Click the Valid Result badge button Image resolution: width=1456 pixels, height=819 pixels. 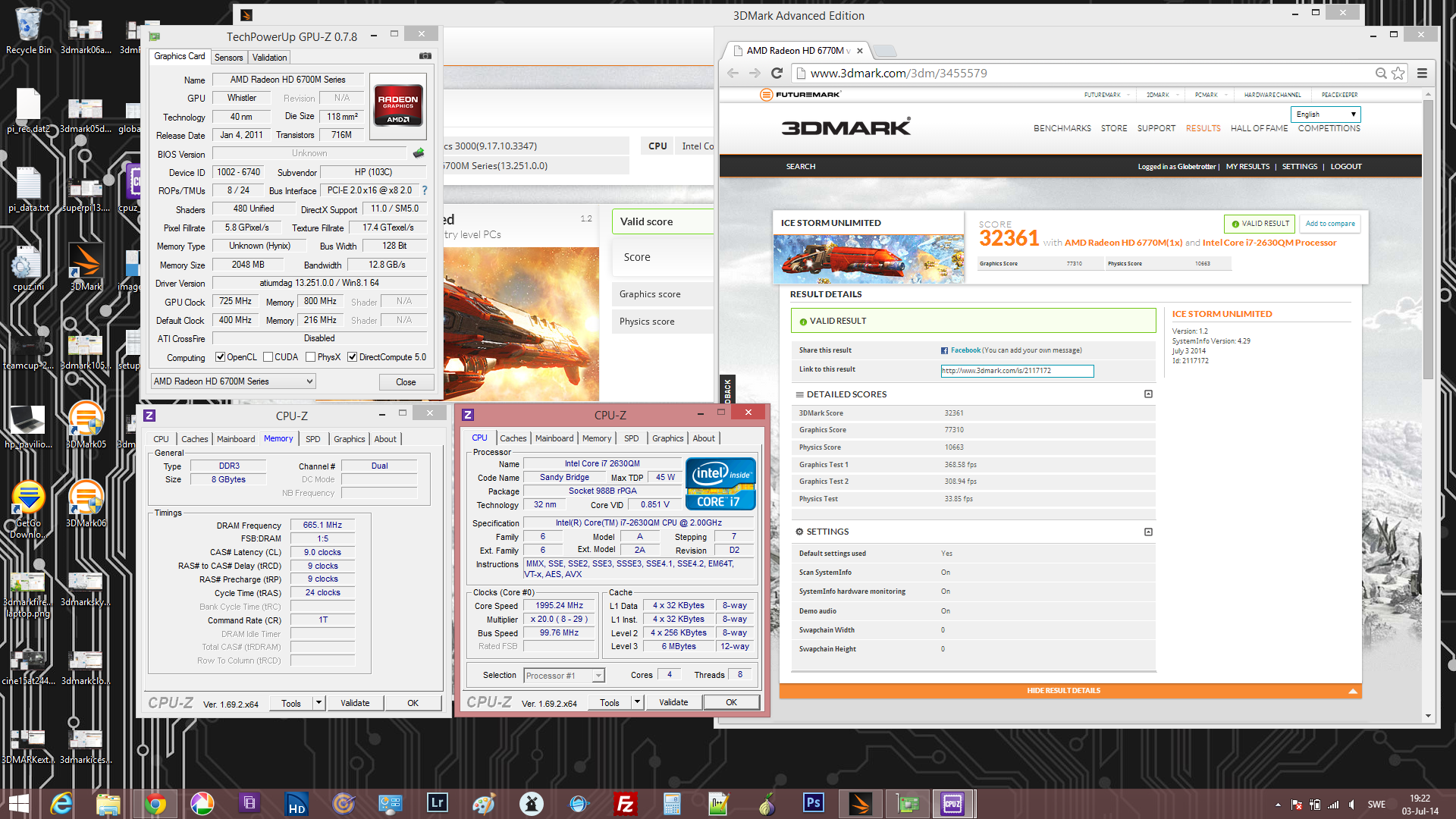1260,224
